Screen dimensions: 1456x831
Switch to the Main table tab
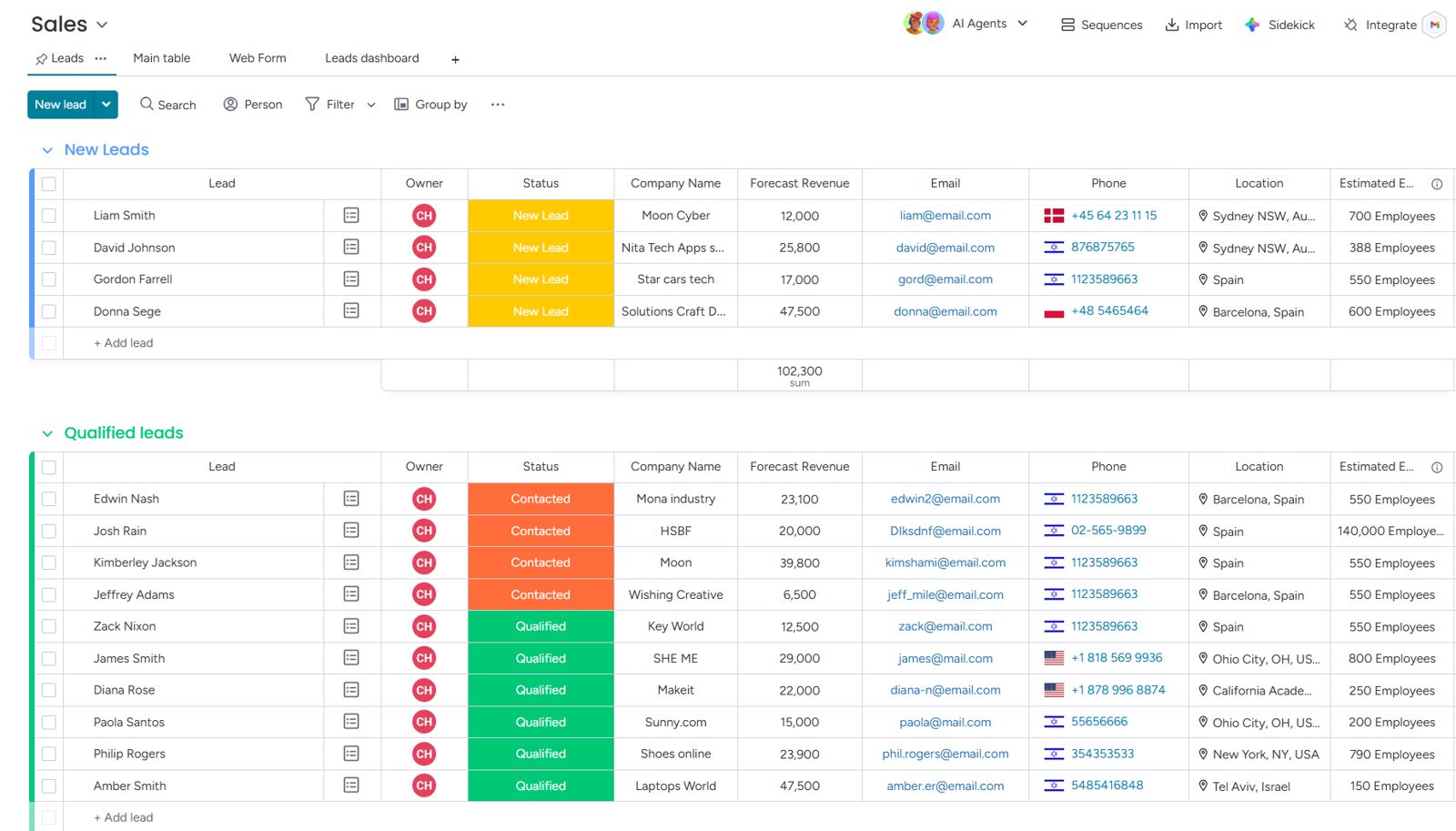162,58
